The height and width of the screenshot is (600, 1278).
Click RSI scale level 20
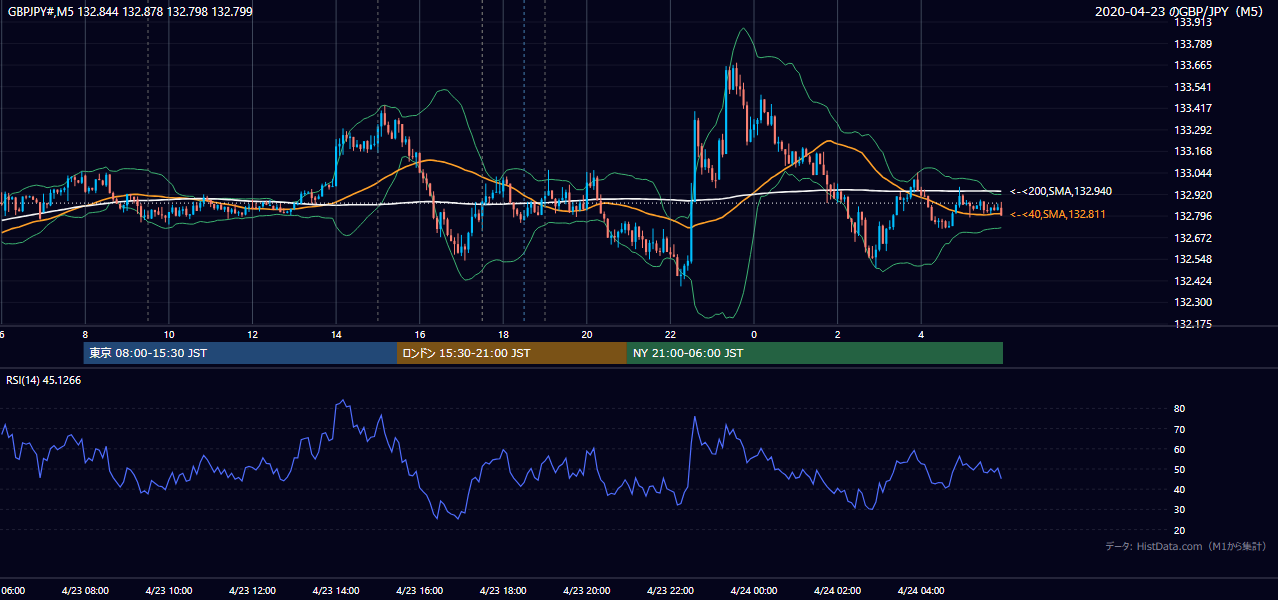pos(1180,530)
